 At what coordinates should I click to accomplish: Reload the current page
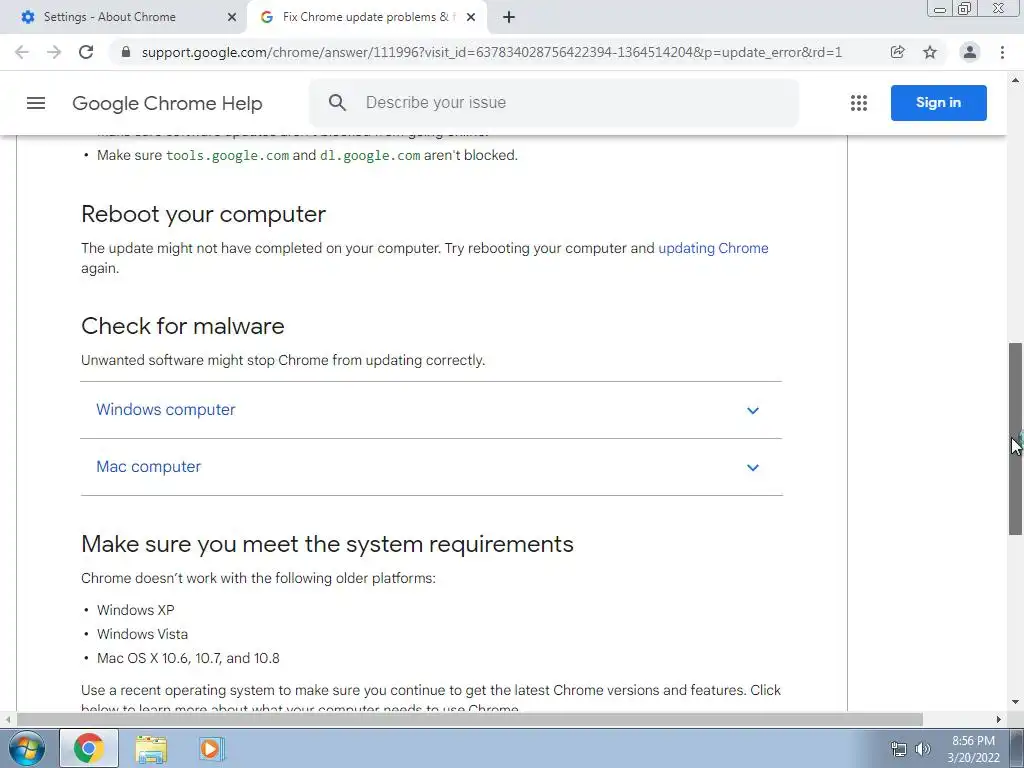pyautogui.click(x=86, y=52)
